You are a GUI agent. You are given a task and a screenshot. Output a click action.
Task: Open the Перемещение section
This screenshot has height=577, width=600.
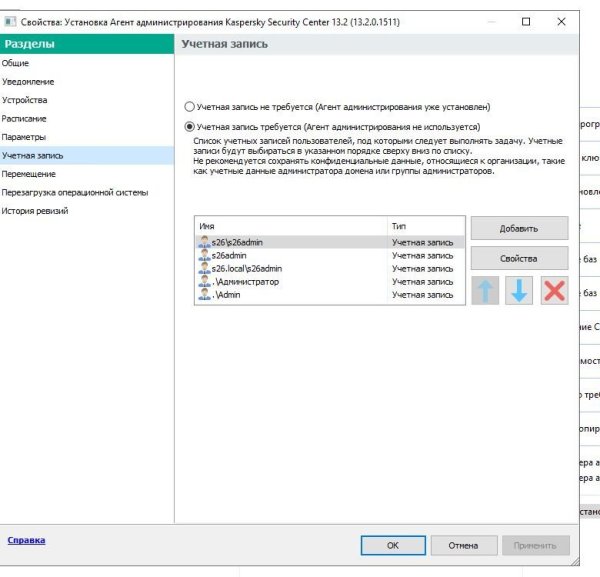point(87,174)
